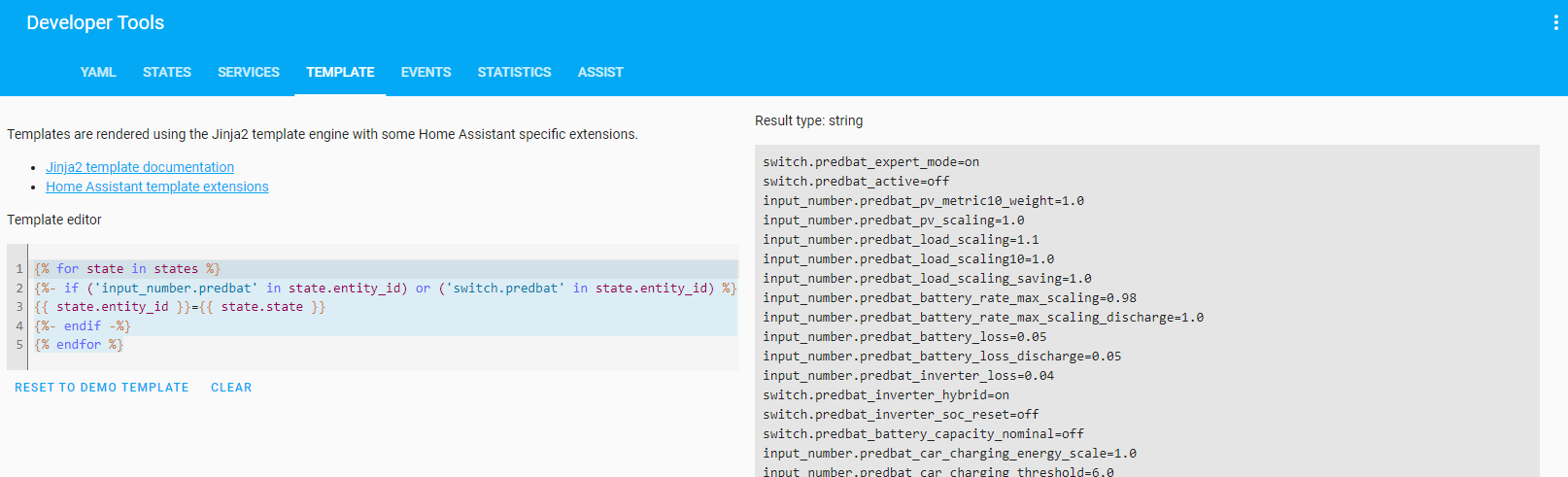The width and height of the screenshot is (1568, 477).
Task: Open Jinja2 template documentation link
Action: pos(140,167)
